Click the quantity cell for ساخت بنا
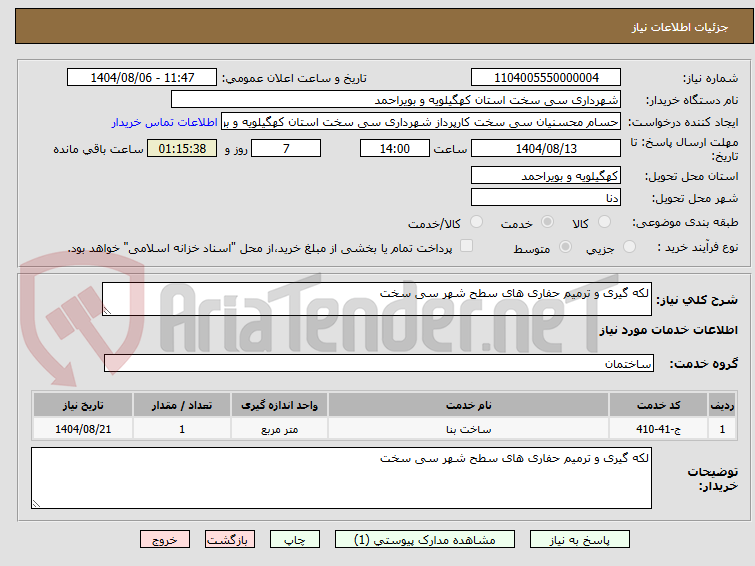 tap(182, 429)
